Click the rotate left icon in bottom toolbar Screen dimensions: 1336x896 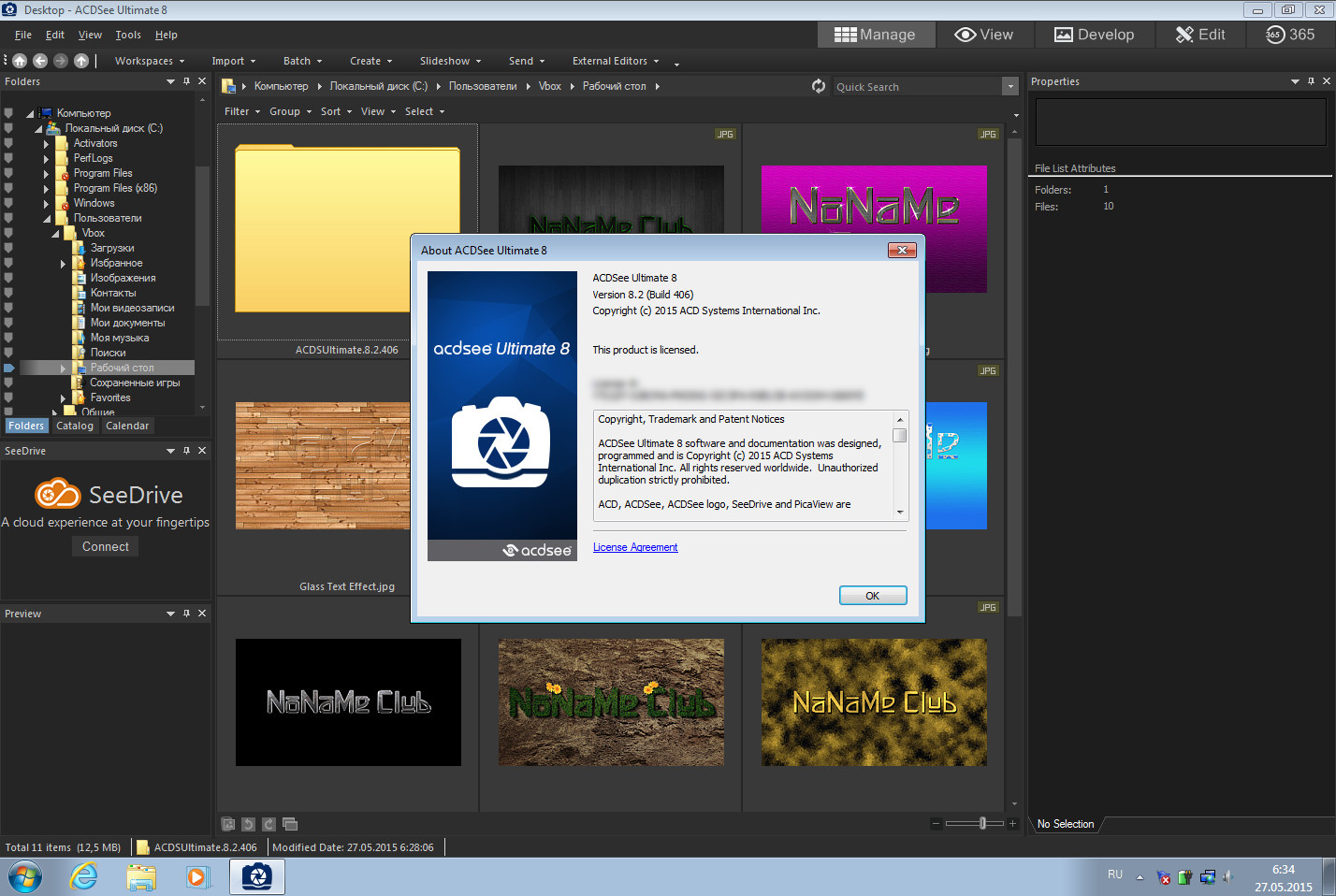point(248,824)
